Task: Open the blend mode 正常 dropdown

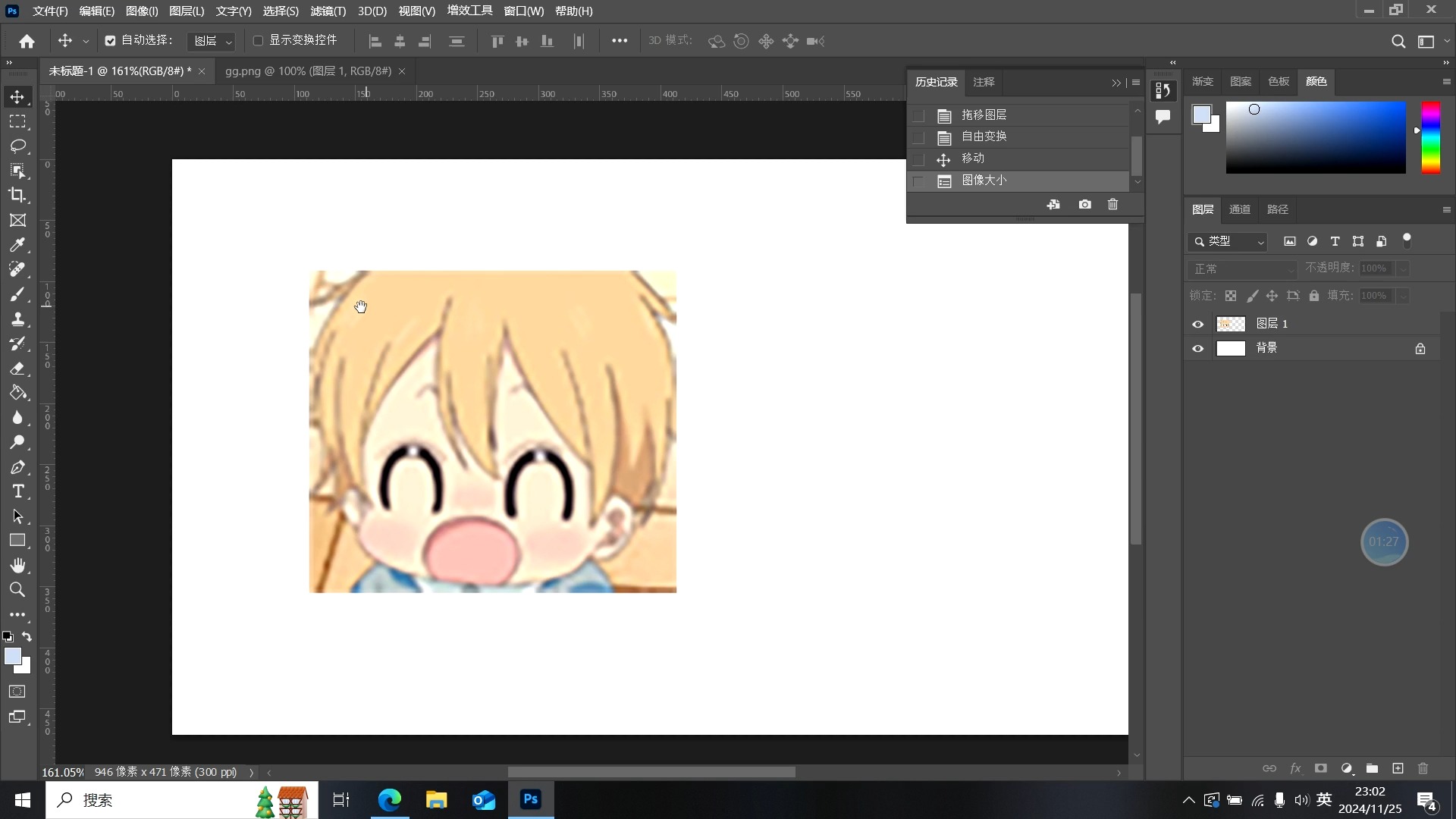Action: point(1243,269)
